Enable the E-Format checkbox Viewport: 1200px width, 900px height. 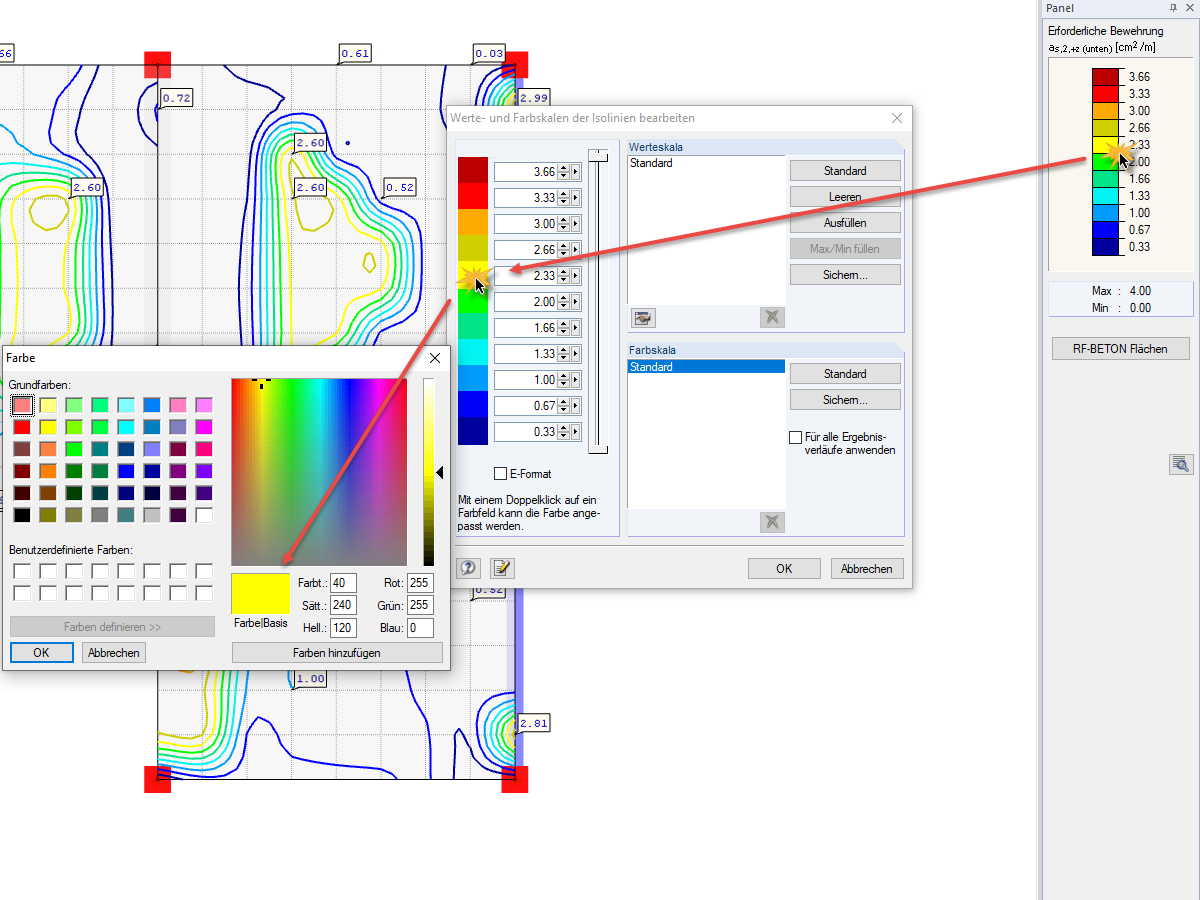(x=501, y=474)
